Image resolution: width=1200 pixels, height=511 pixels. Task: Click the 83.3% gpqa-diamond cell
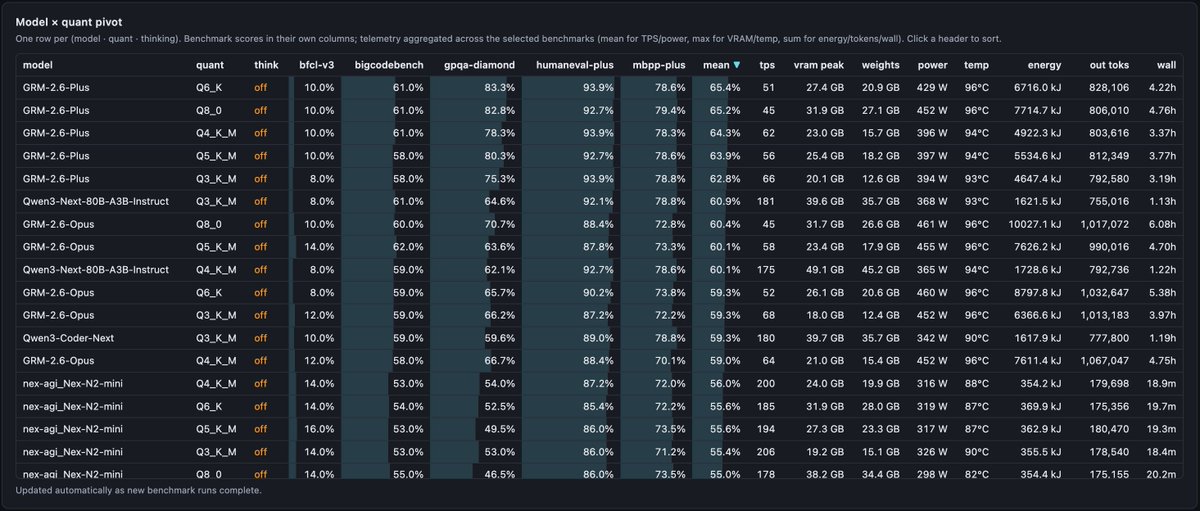pos(500,88)
